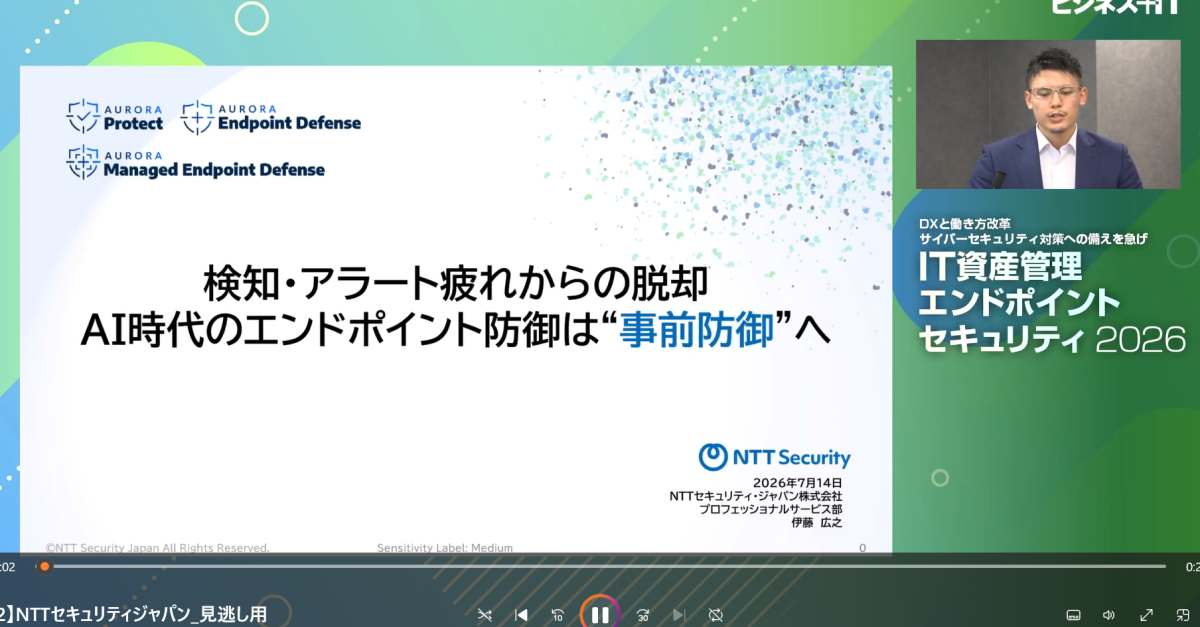
Task: Skip to the previous video
Action: tap(521, 615)
